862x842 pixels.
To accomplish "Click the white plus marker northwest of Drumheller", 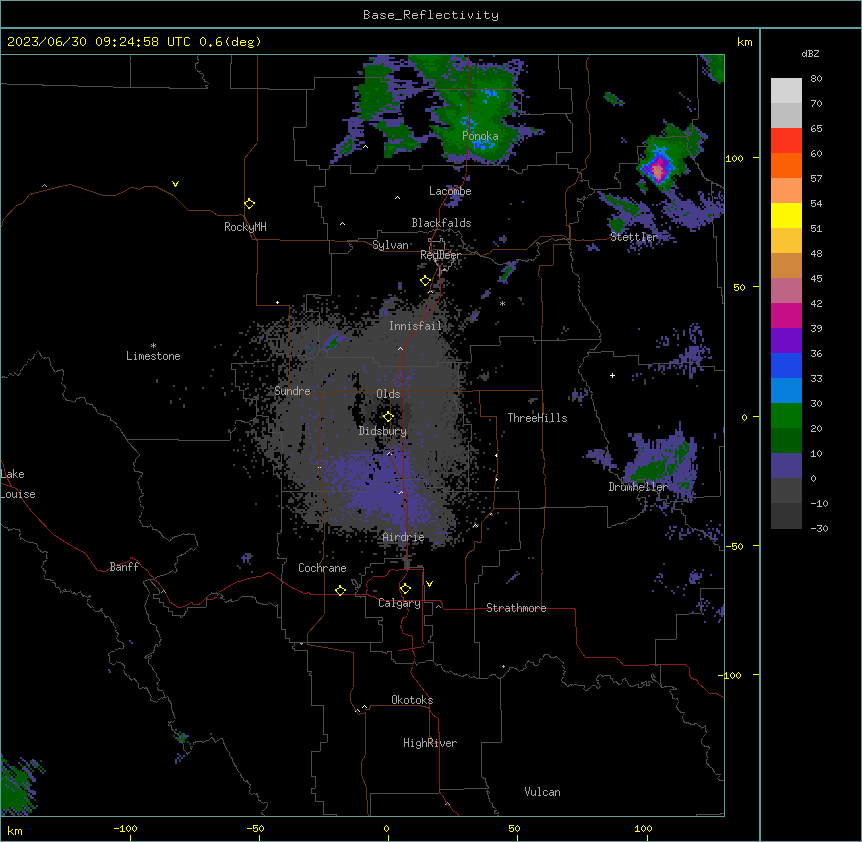I will [x=612, y=375].
